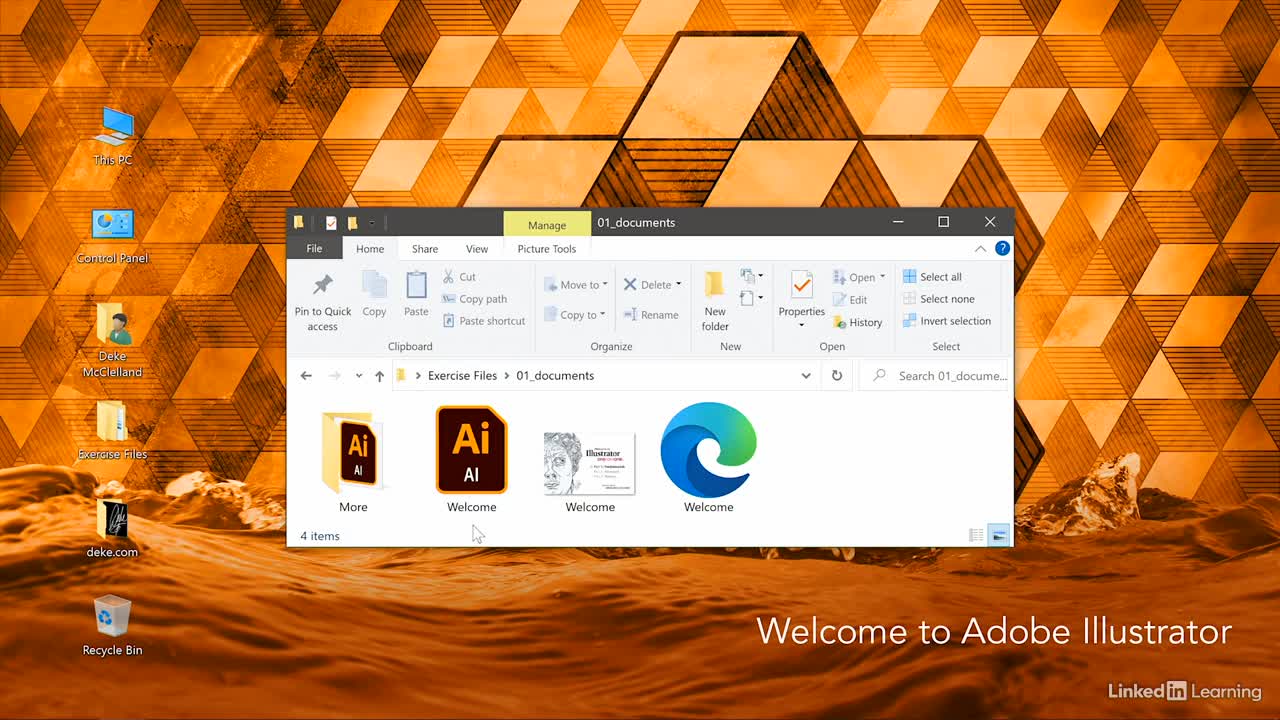Click in the Search 01_documents field
The image size is (1280, 720).
(935, 376)
